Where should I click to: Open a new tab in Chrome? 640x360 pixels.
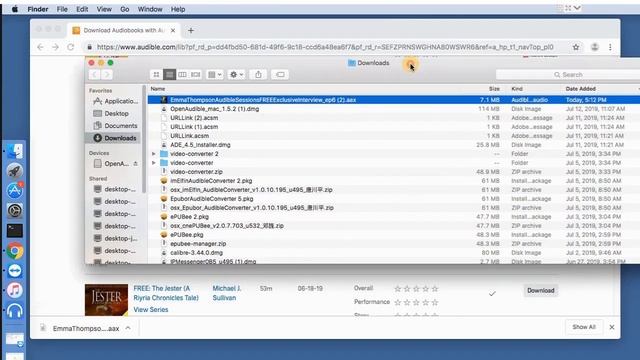point(191,30)
